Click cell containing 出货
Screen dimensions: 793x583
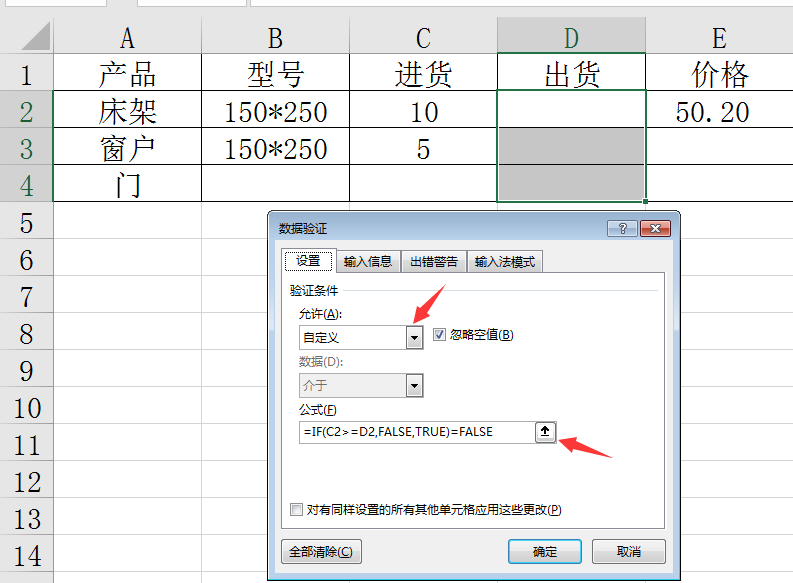coord(571,72)
